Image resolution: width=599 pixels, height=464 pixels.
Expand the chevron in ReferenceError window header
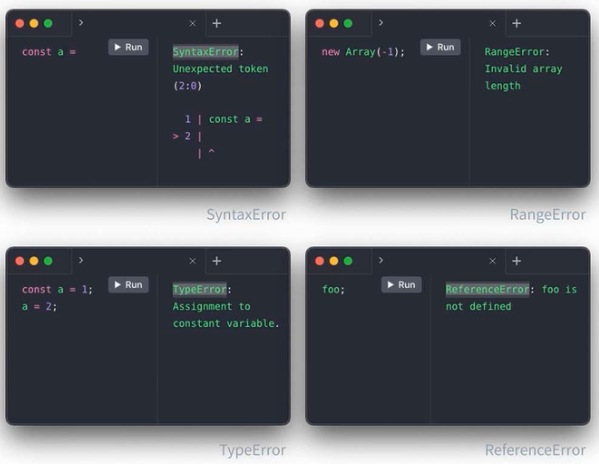point(380,260)
